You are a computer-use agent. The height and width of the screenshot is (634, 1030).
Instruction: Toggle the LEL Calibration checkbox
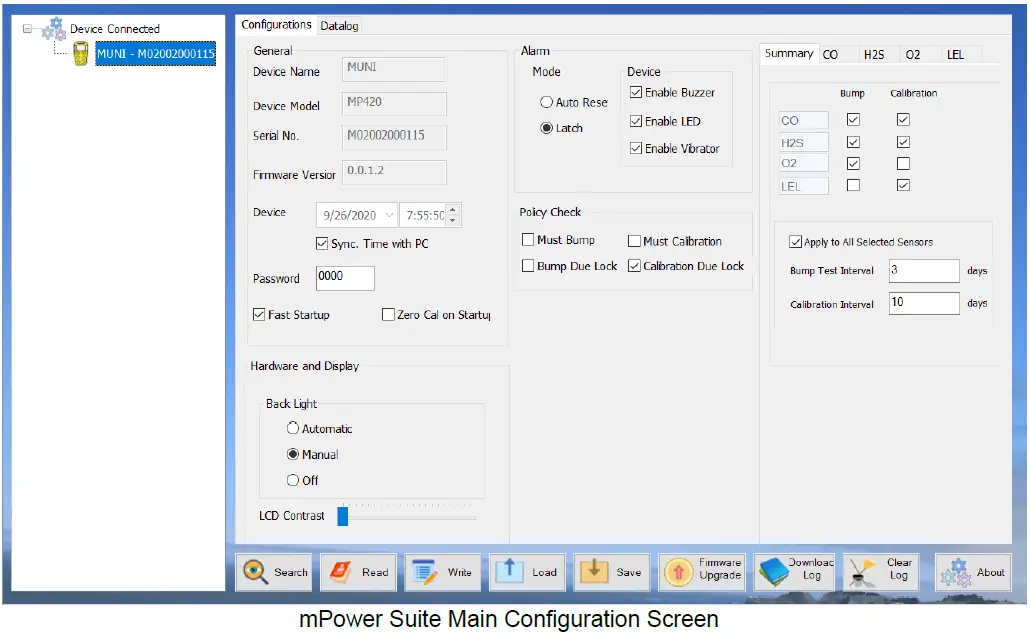click(903, 185)
